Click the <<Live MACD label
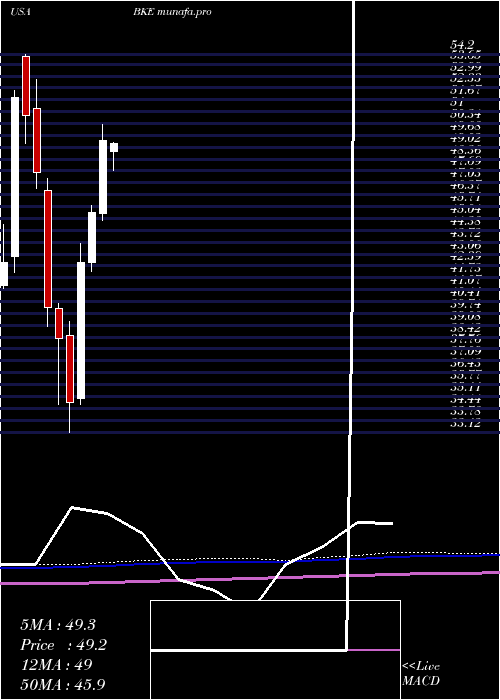 pos(421,674)
